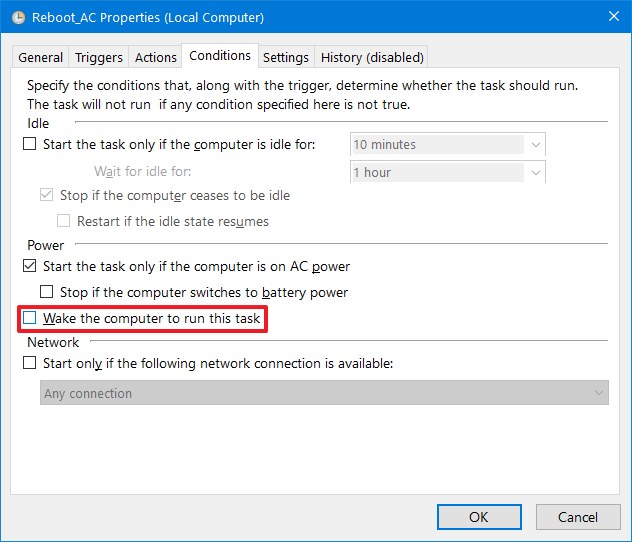Check start only if network connection available
The height and width of the screenshot is (542, 632).
click(x=29, y=364)
